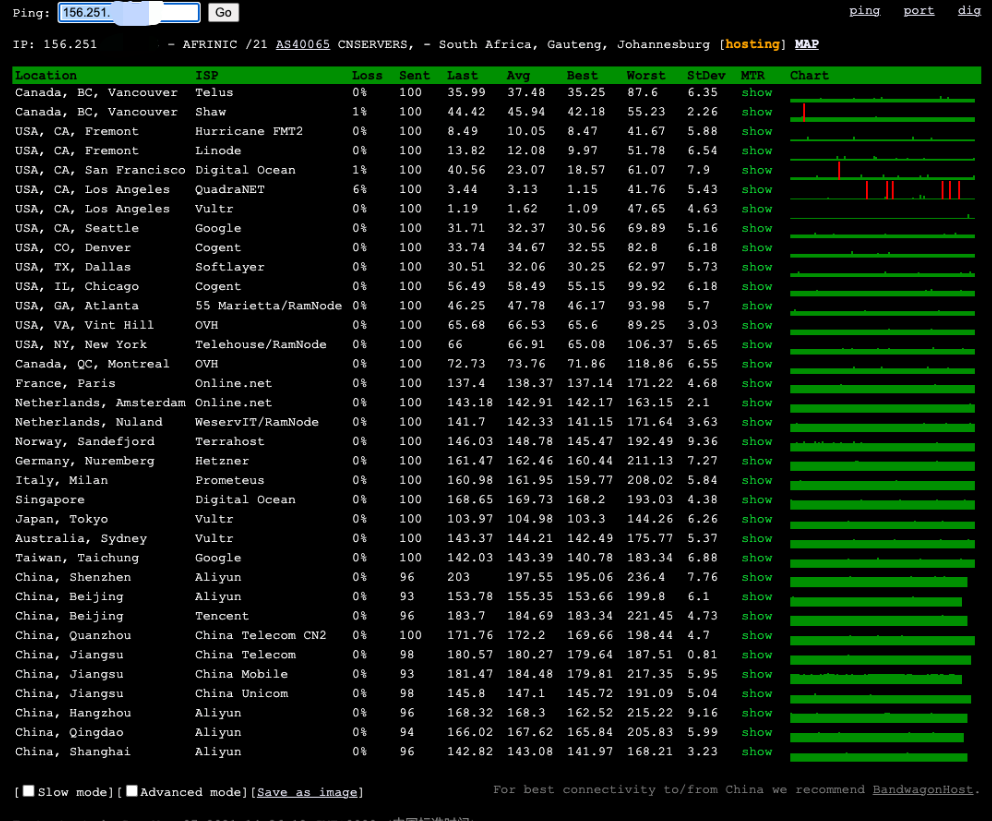Show MTR for Singapore Digital Ocean row
The image size is (992, 821).
click(757, 500)
